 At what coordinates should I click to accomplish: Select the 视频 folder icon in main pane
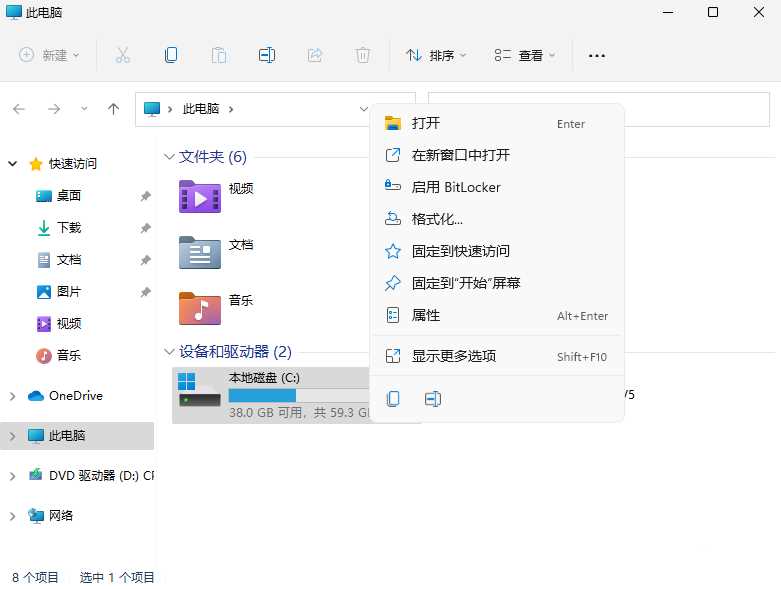pyautogui.click(x=200, y=197)
